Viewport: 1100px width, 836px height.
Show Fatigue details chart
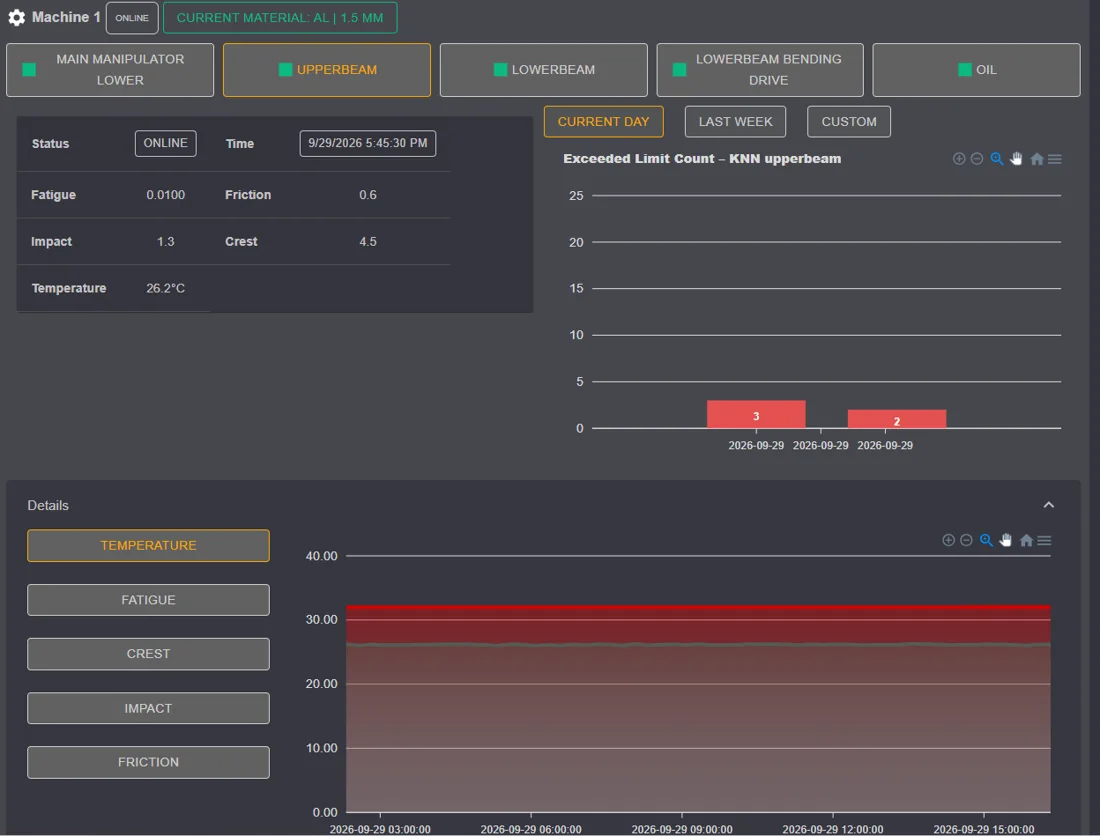point(148,600)
